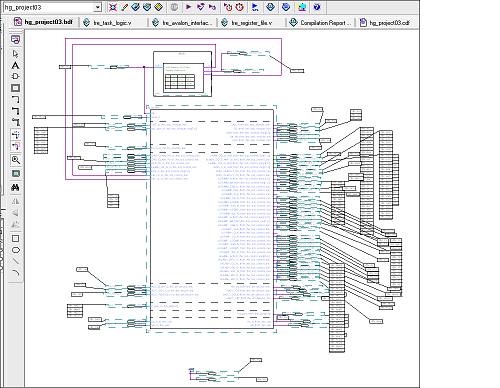Open the hg_project03 project dropdown

(52, 7)
